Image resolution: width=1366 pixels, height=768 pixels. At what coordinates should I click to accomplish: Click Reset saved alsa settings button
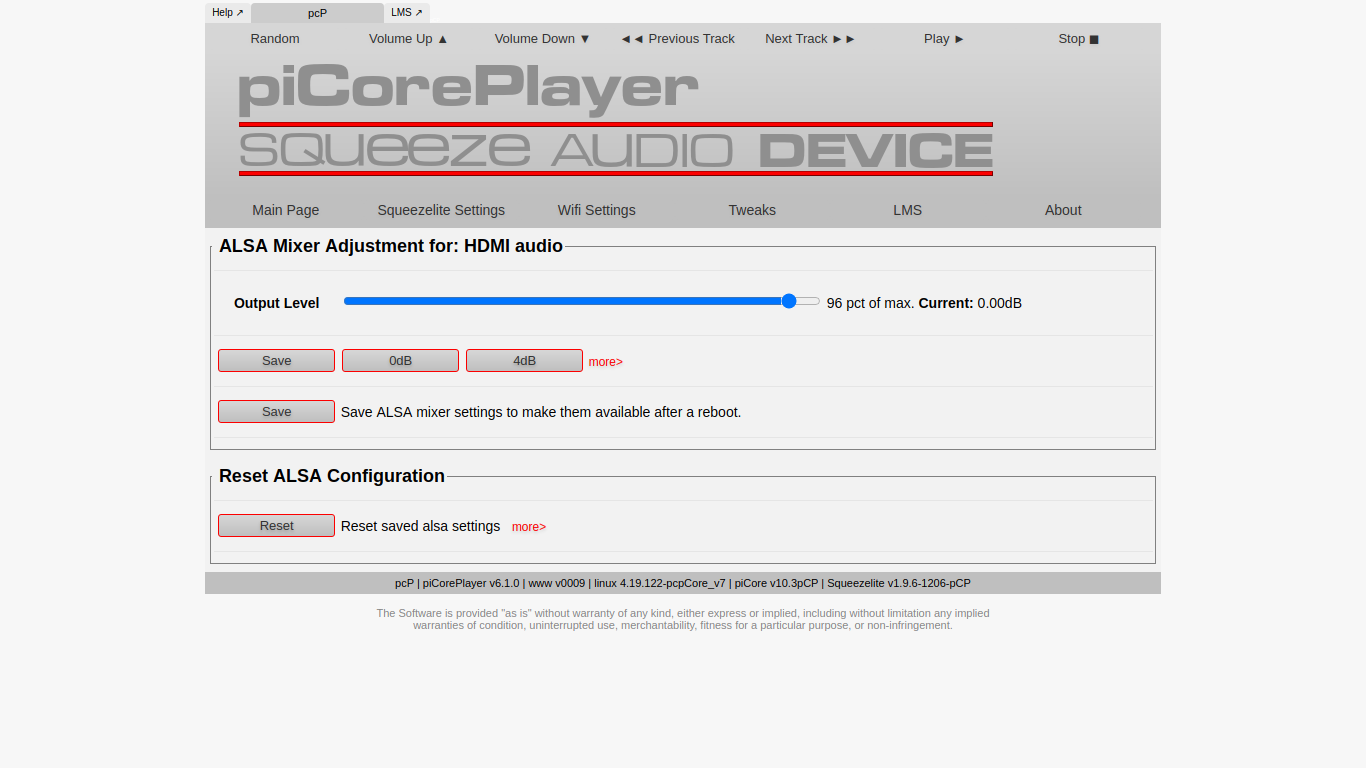click(x=276, y=526)
